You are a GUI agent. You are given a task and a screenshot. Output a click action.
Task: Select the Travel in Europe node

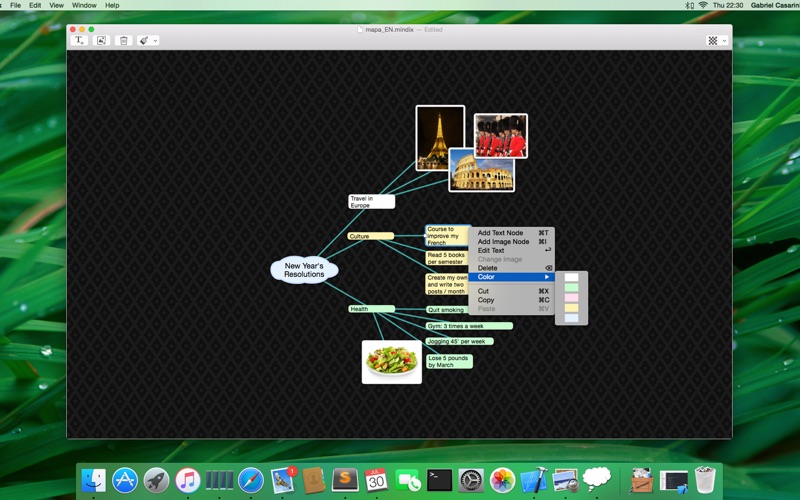pyautogui.click(x=371, y=202)
